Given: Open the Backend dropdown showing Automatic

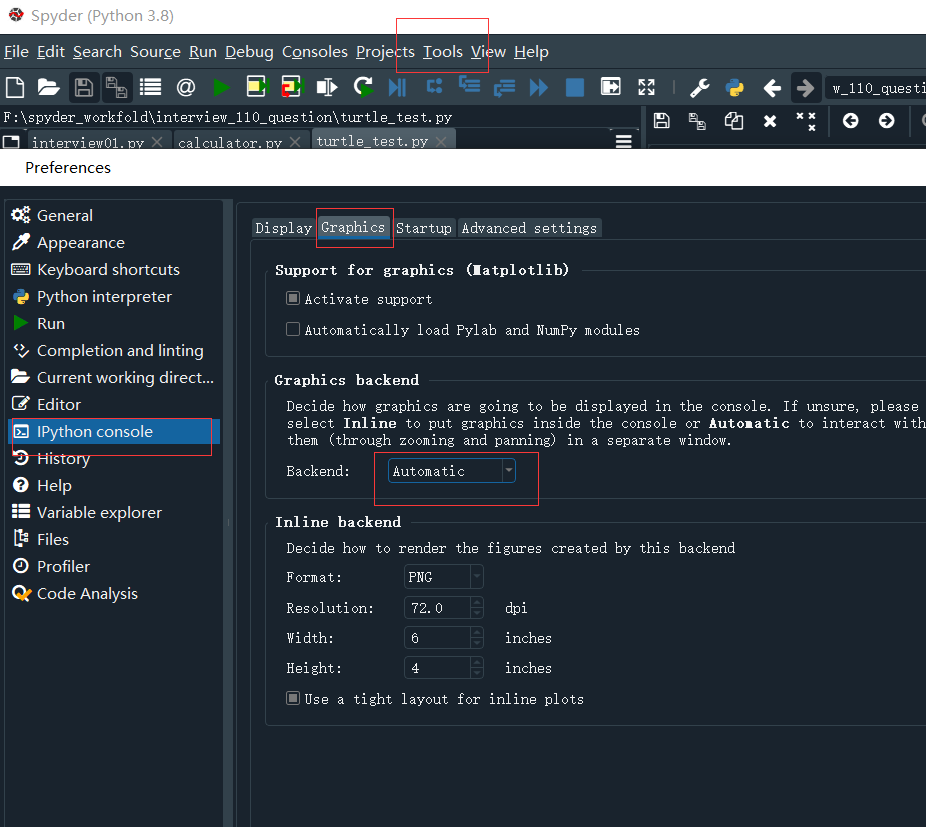Looking at the screenshot, I should point(452,471).
